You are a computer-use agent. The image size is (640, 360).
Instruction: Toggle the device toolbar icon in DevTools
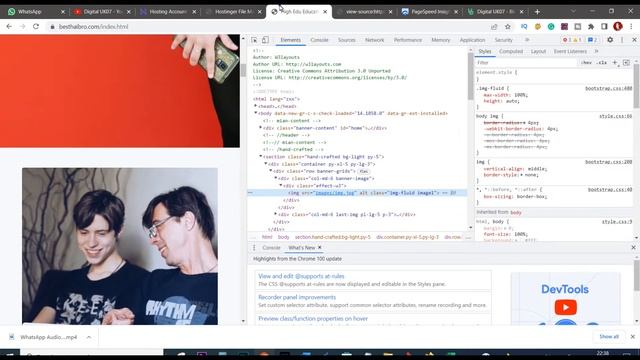point(265,40)
